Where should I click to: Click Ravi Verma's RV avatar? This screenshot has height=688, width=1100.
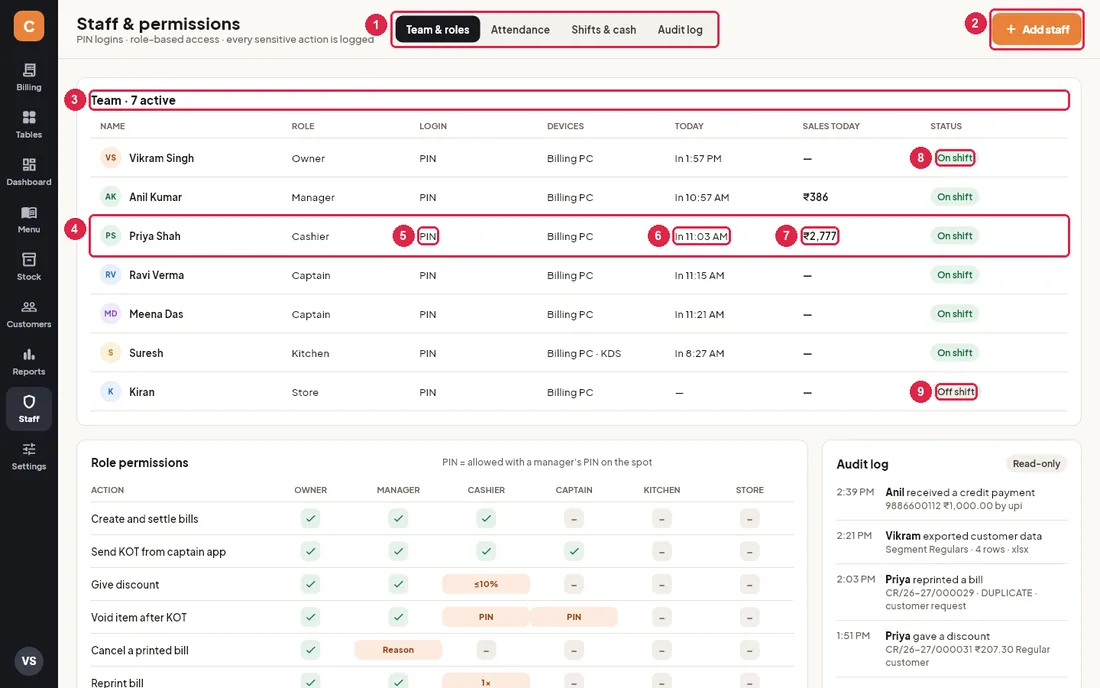pyautogui.click(x=111, y=275)
